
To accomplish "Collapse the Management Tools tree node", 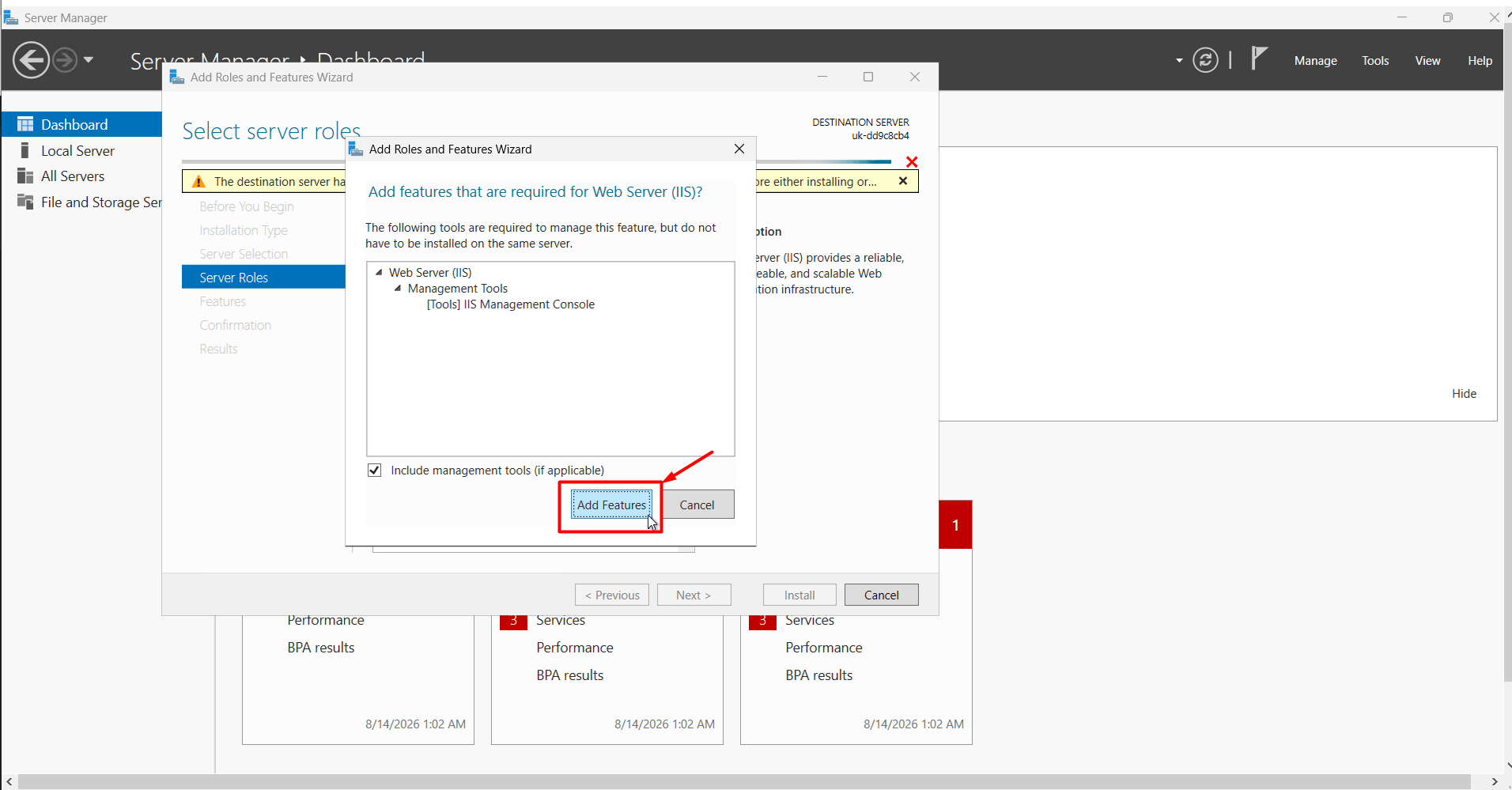I will click(398, 288).
